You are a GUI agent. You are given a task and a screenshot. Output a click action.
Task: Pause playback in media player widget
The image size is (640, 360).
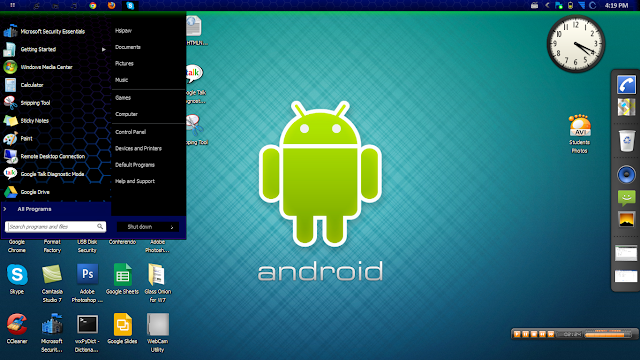click(x=525, y=334)
